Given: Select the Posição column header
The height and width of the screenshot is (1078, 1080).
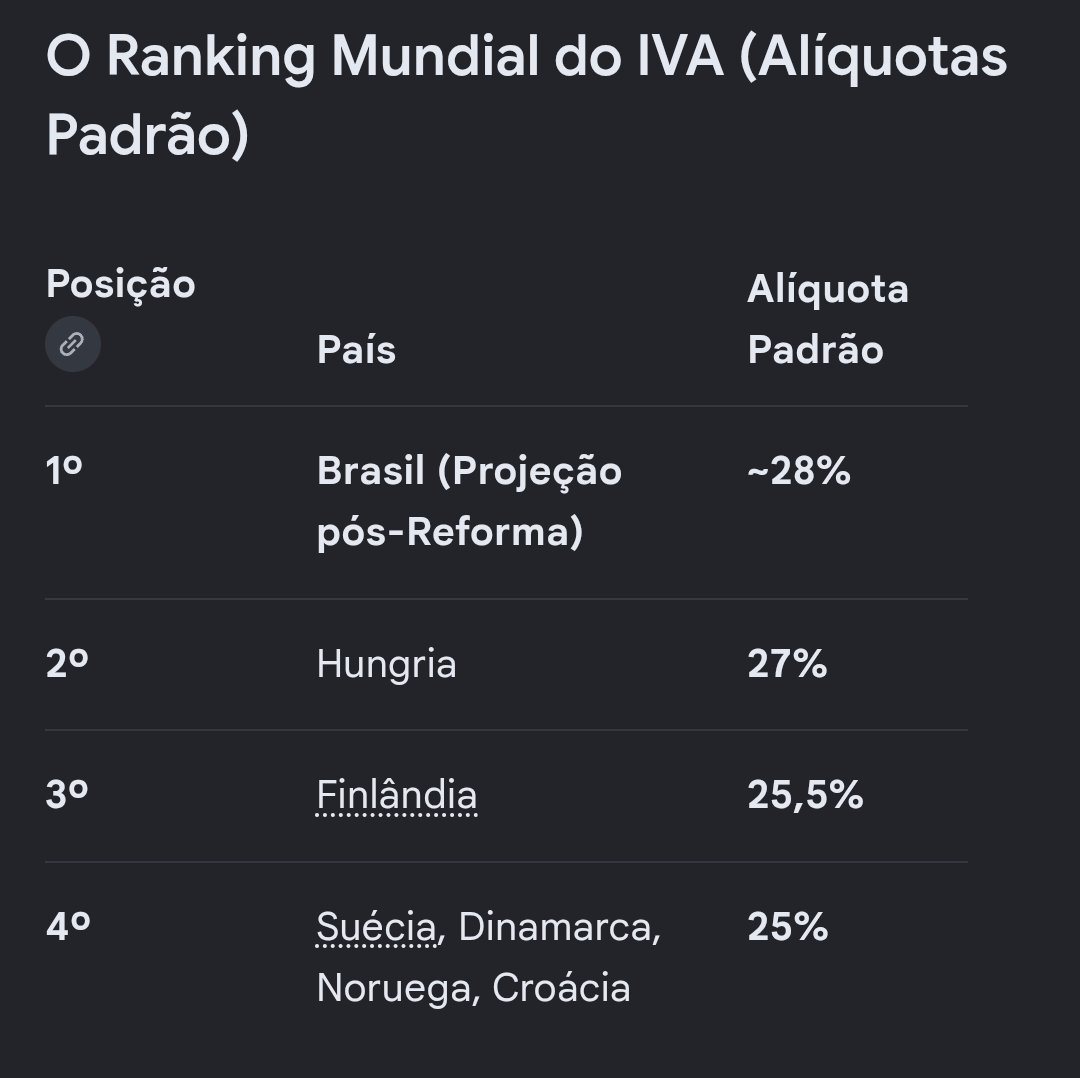Looking at the screenshot, I should [121, 284].
